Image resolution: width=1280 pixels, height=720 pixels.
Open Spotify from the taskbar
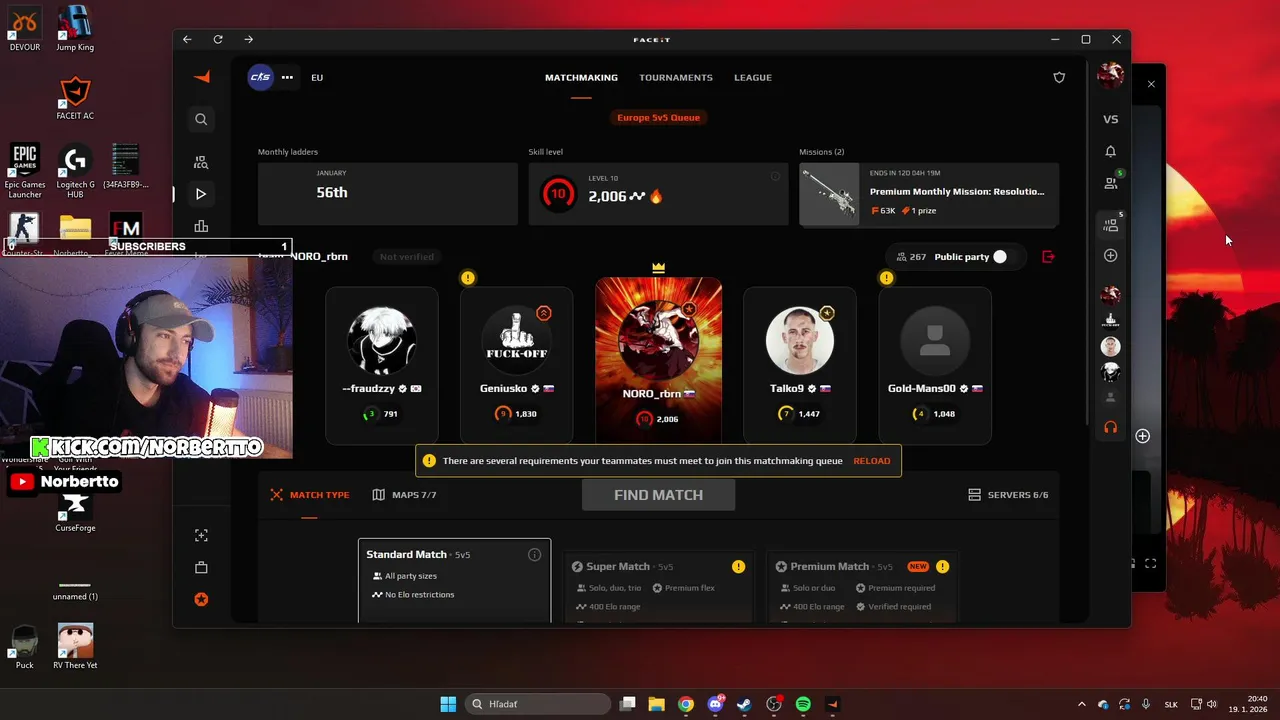point(803,704)
